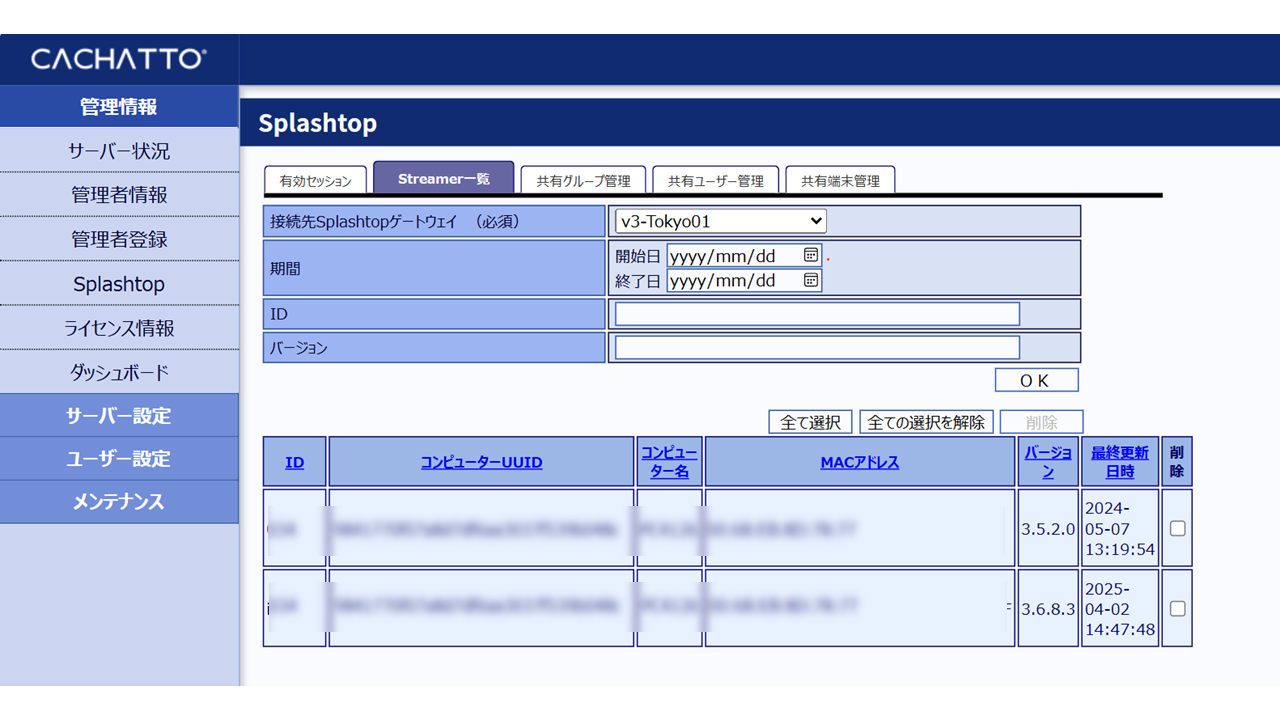Click the 全ての選択を解除 button
Image resolution: width=1280 pixels, height=720 pixels.
click(926, 422)
